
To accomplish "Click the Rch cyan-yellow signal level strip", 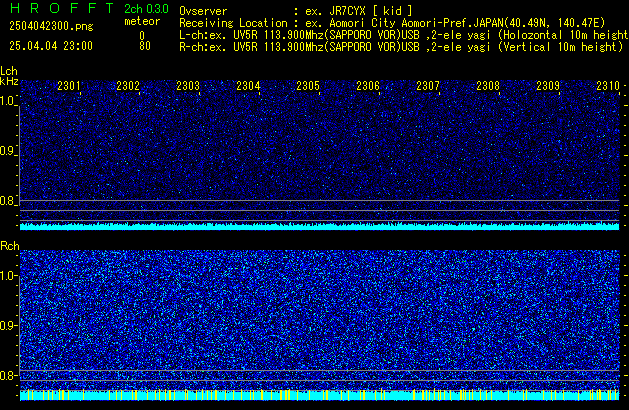I will pos(319,395).
